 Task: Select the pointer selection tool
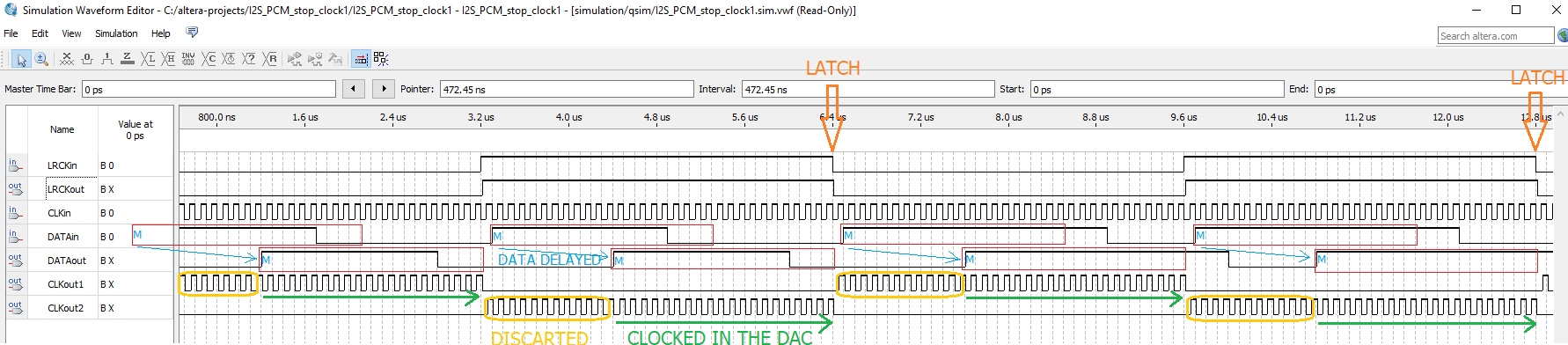21,59
